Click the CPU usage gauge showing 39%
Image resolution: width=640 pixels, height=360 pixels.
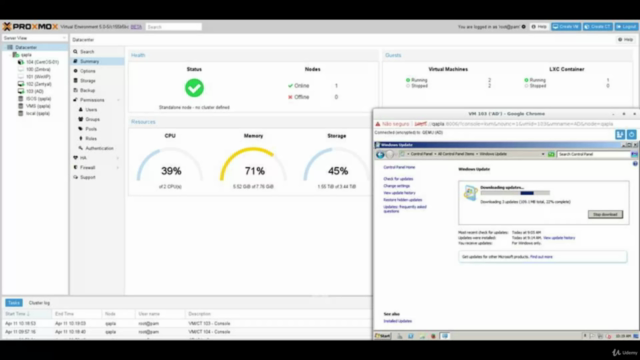click(170, 165)
